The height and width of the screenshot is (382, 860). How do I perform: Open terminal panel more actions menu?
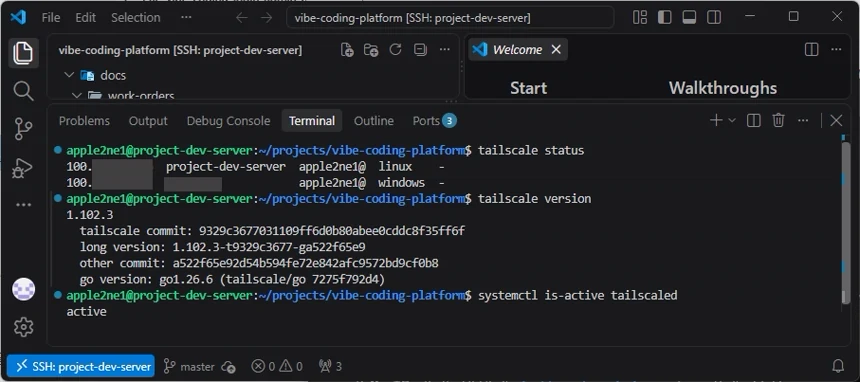[x=803, y=120]
